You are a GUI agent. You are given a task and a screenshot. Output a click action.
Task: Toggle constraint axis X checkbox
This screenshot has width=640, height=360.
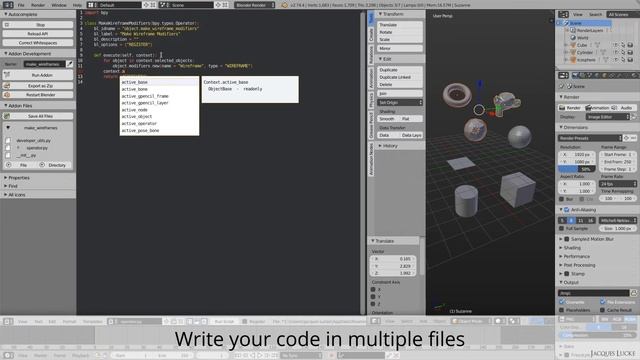(373, 289)
